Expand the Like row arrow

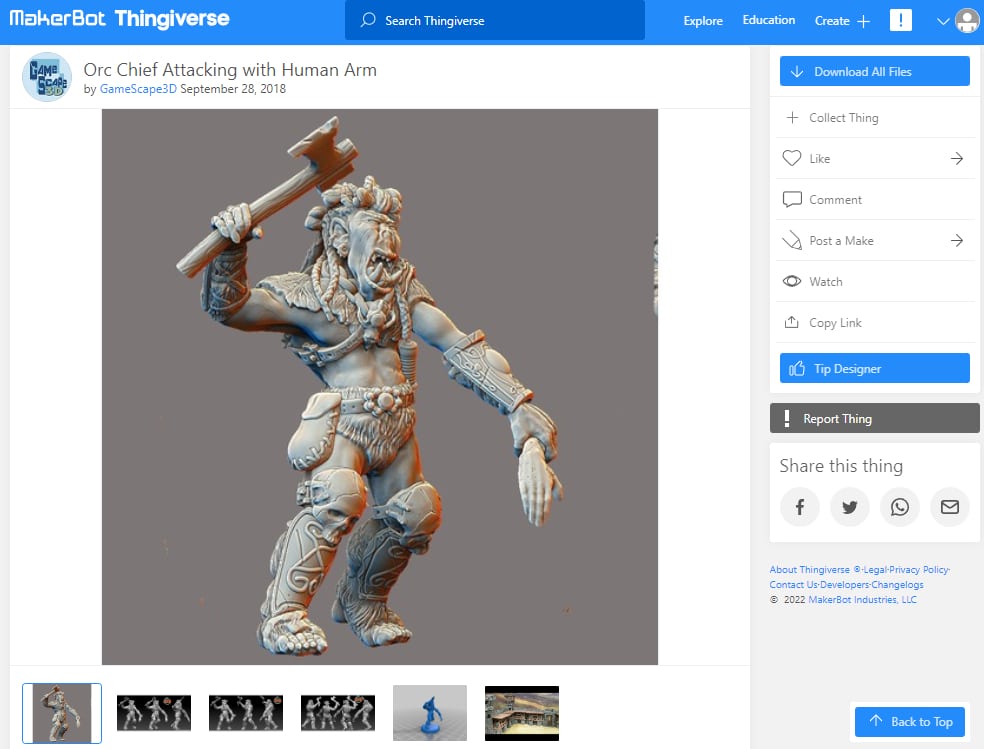tap(956, 158)
